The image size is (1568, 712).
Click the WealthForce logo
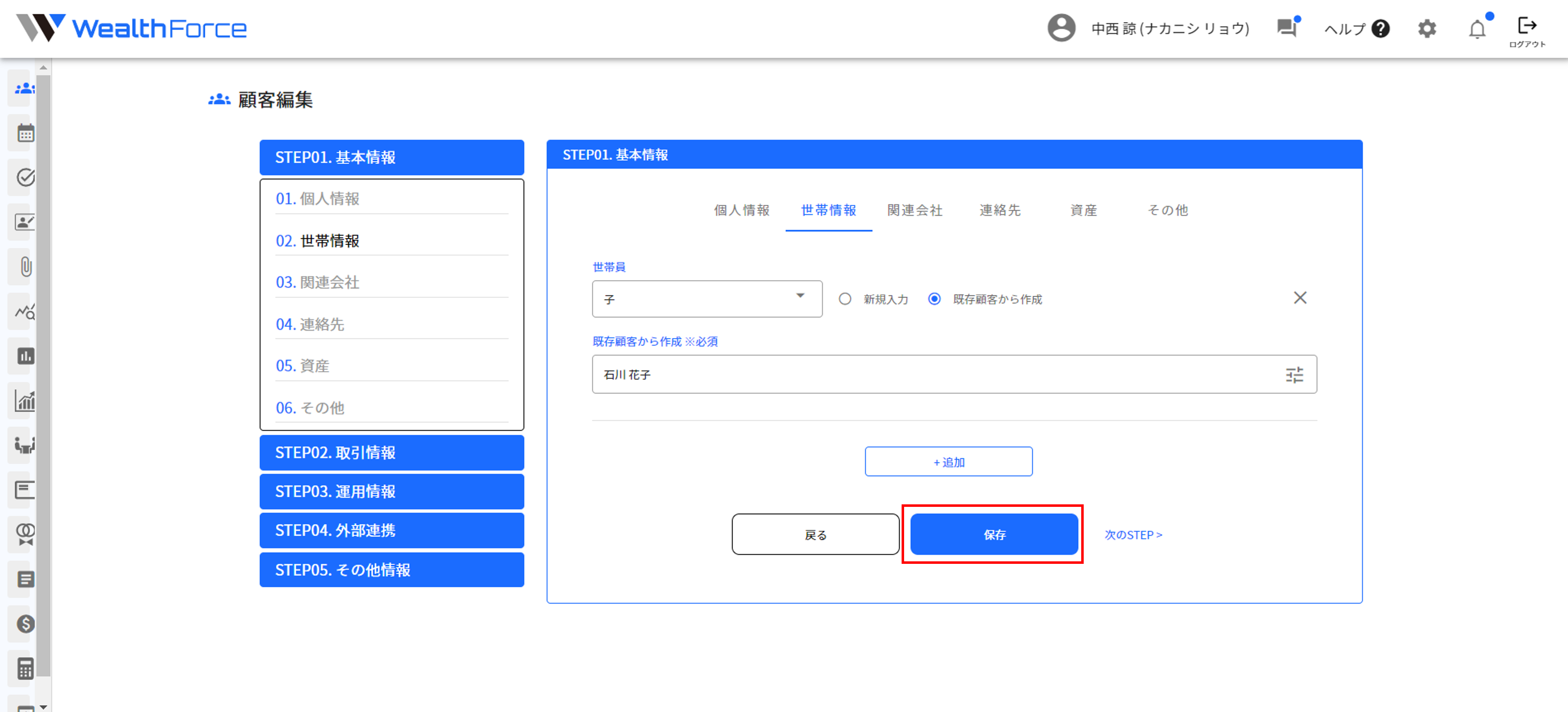pyautogui.click(x=131, y=28)
